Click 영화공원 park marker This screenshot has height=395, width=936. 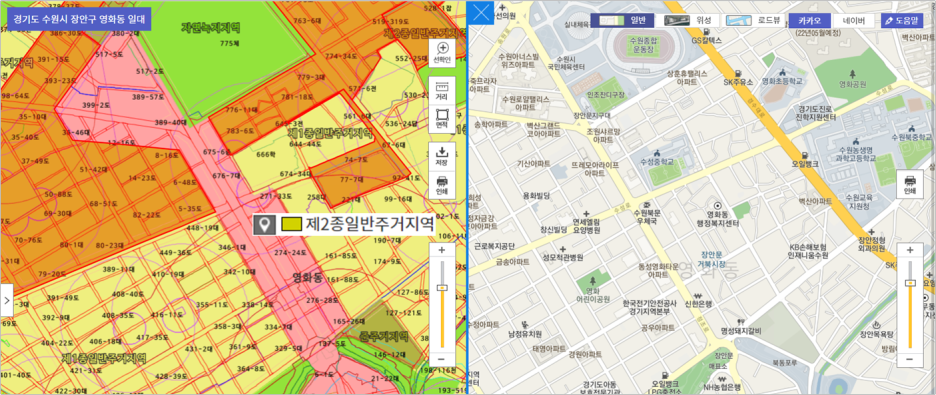point(852,79)
